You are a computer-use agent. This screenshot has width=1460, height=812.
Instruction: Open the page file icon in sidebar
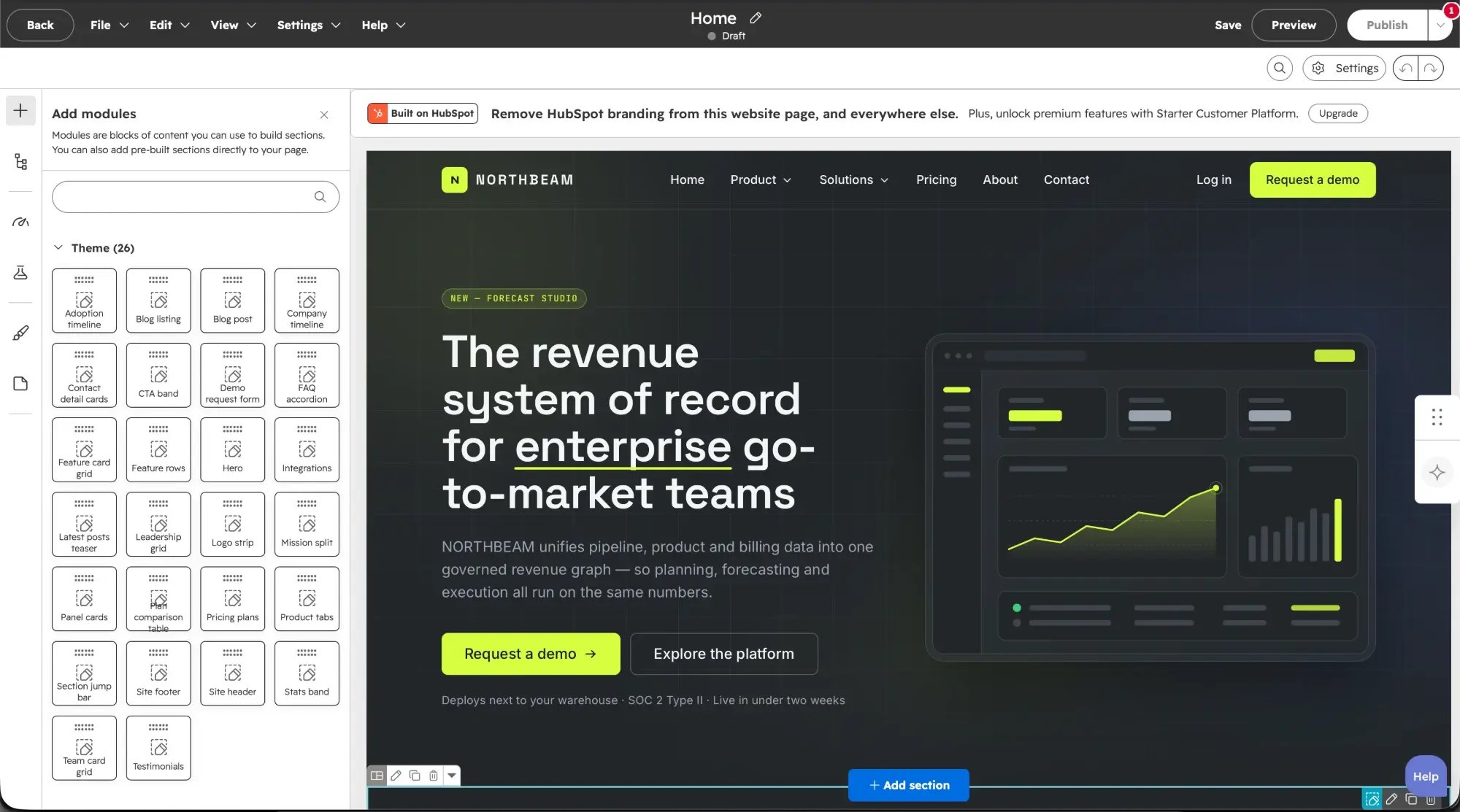coord(20,384)
